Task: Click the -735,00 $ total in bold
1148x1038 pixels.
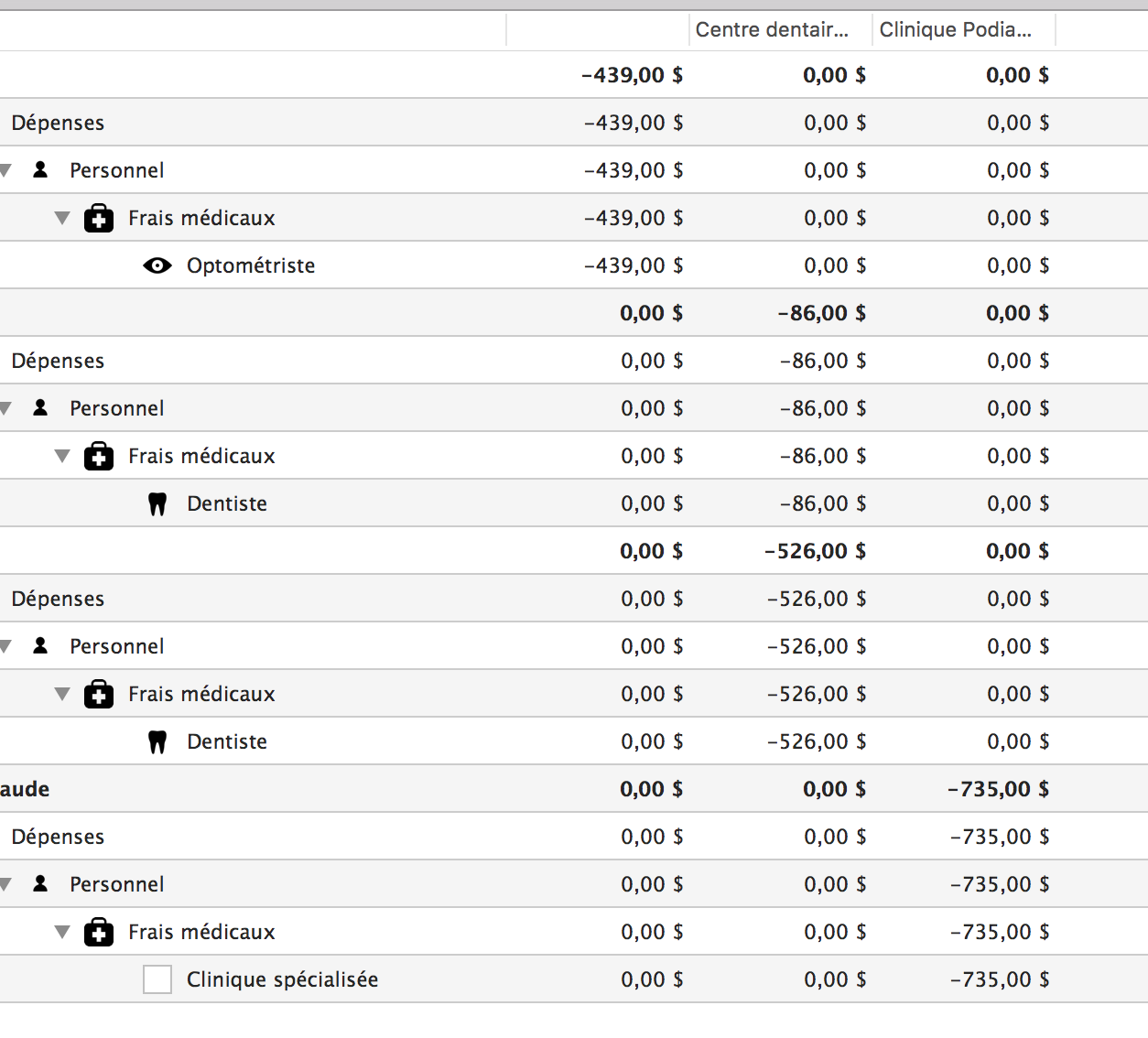Action: pos(998,789)
